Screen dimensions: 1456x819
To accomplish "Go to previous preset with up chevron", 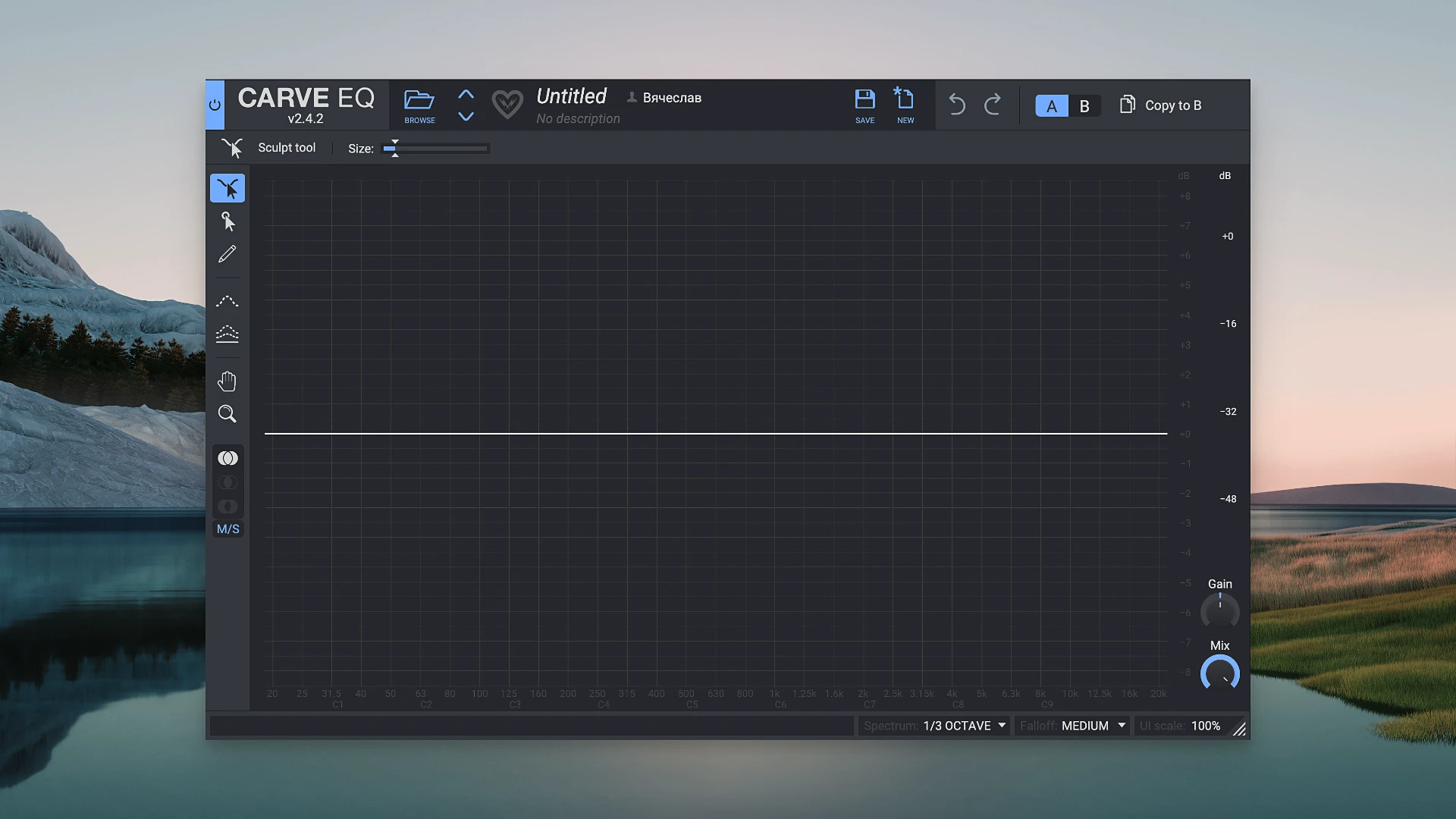I will click(x=466, y=94).
